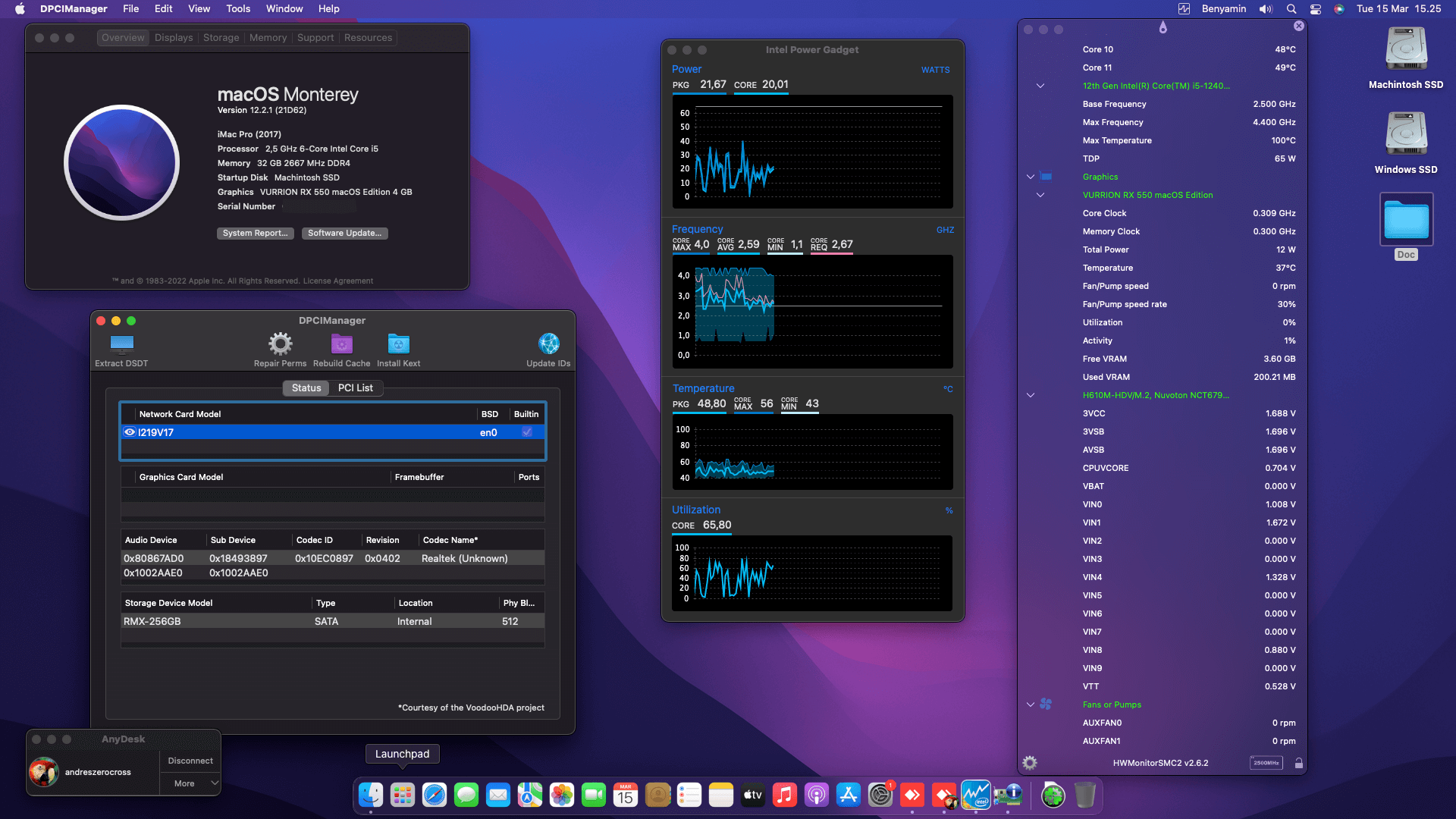Viewport: 1456px width, 819px height.
Task: Open Machintosh SSD desktop drive
Action: pos(1406,50)
